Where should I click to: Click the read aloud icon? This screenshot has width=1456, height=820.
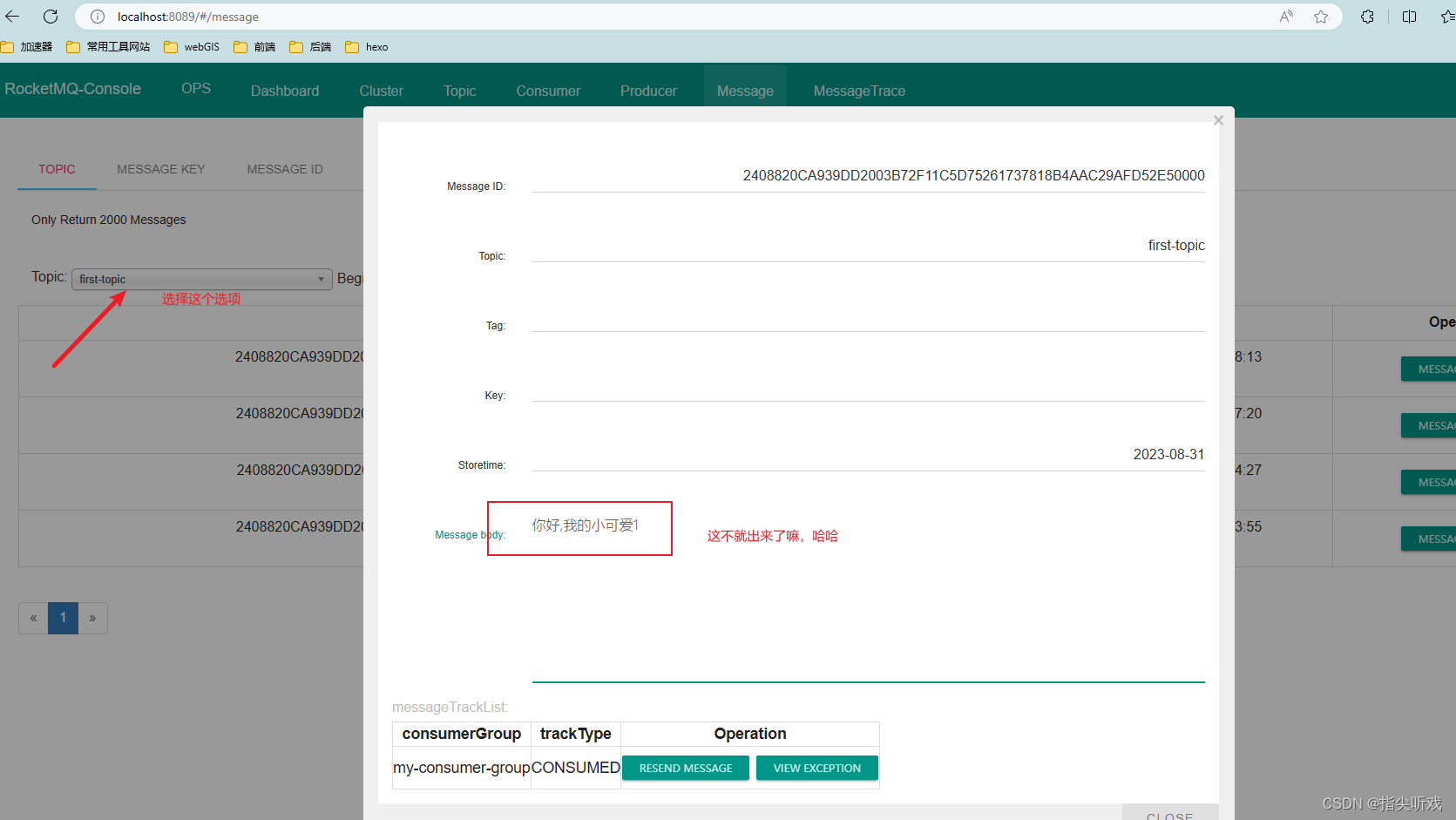click(x=1286, y=17)
